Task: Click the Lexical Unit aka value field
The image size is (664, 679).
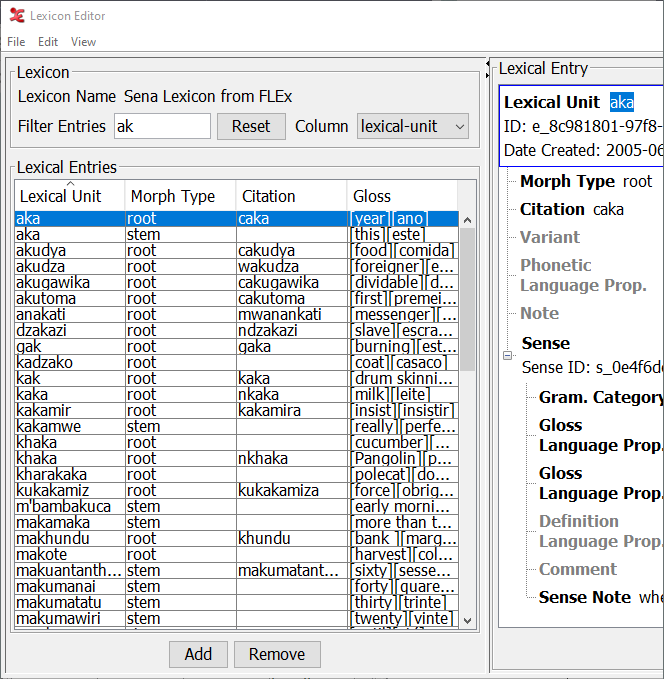Action: coord(622,103)
